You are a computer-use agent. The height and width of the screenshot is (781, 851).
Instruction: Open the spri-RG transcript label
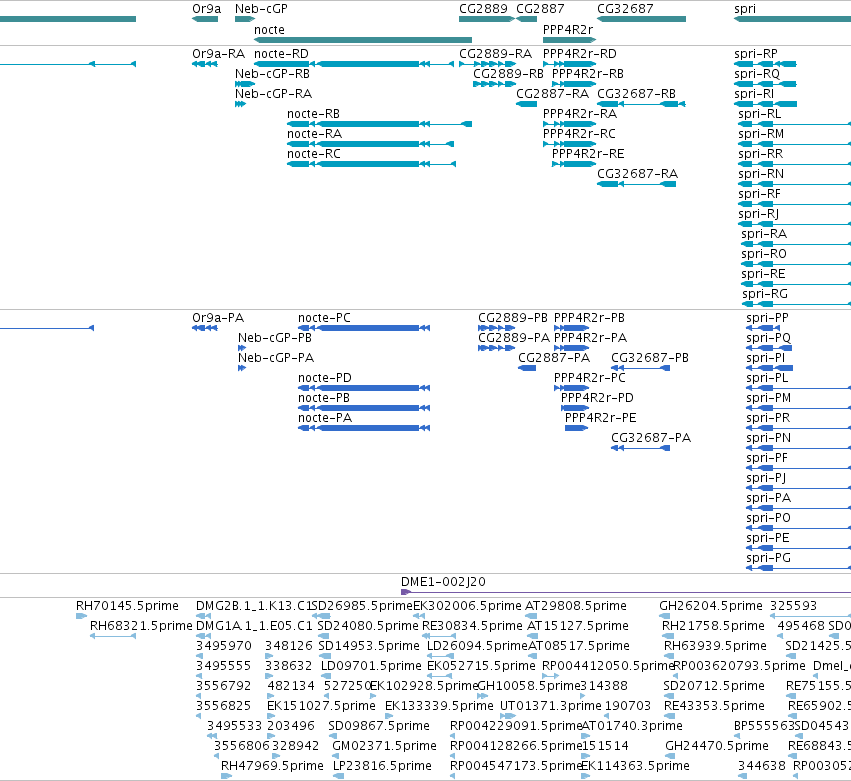point(764,294)
